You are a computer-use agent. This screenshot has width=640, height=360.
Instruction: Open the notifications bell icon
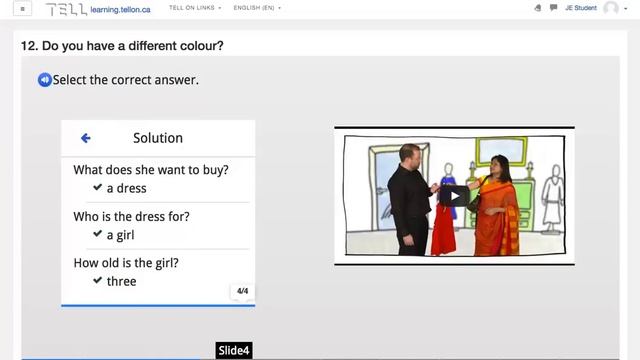pos(538,8)
